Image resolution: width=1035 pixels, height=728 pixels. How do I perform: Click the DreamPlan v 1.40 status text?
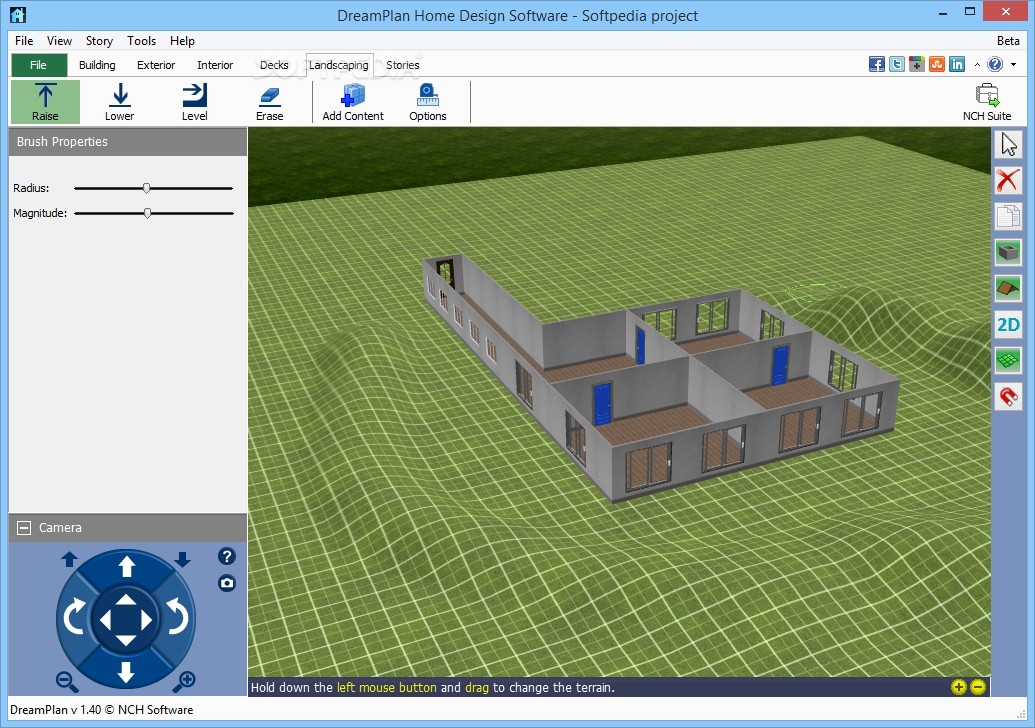point(102,710)
